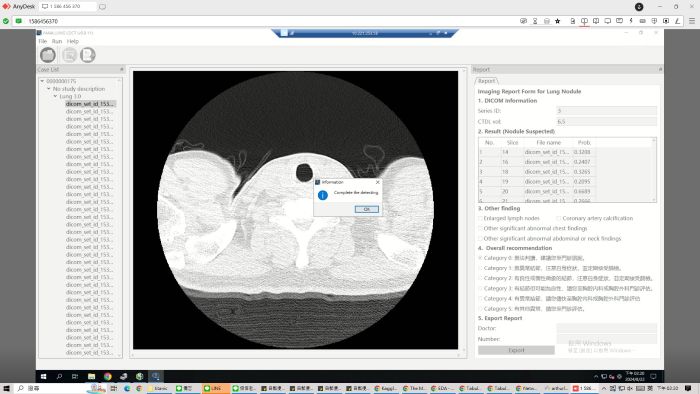This screenshot has width=700, height=394.
Task: Click the detection run toolbar icon
Action: (x=69, y=55)
